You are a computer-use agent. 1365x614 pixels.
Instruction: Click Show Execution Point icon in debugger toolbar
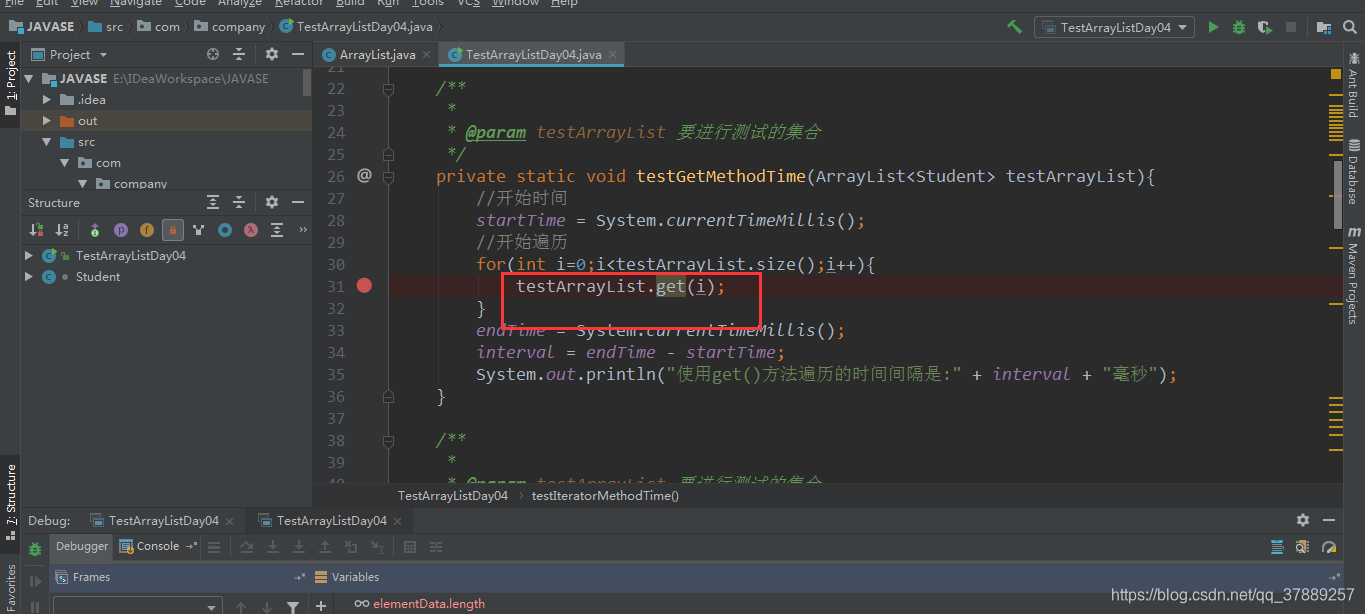click(x=214, y=547)
